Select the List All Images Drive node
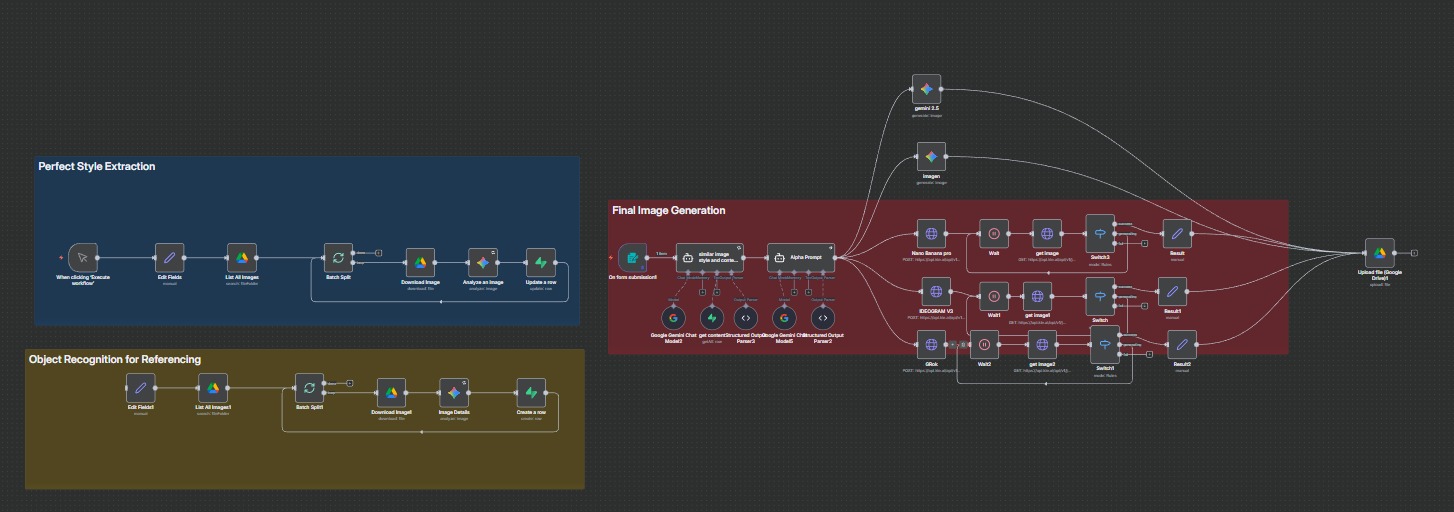 pyautogui.click(x=242, y=258)
